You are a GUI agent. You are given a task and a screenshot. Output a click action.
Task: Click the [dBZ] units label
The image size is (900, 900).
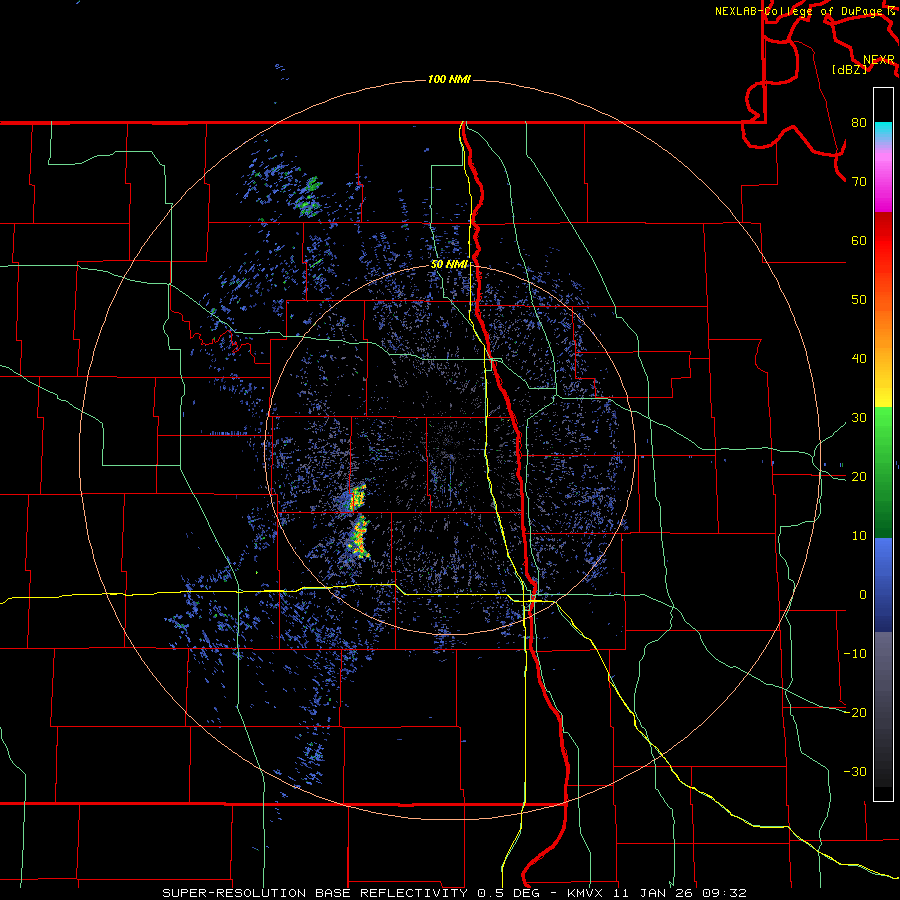pos(849,70)
